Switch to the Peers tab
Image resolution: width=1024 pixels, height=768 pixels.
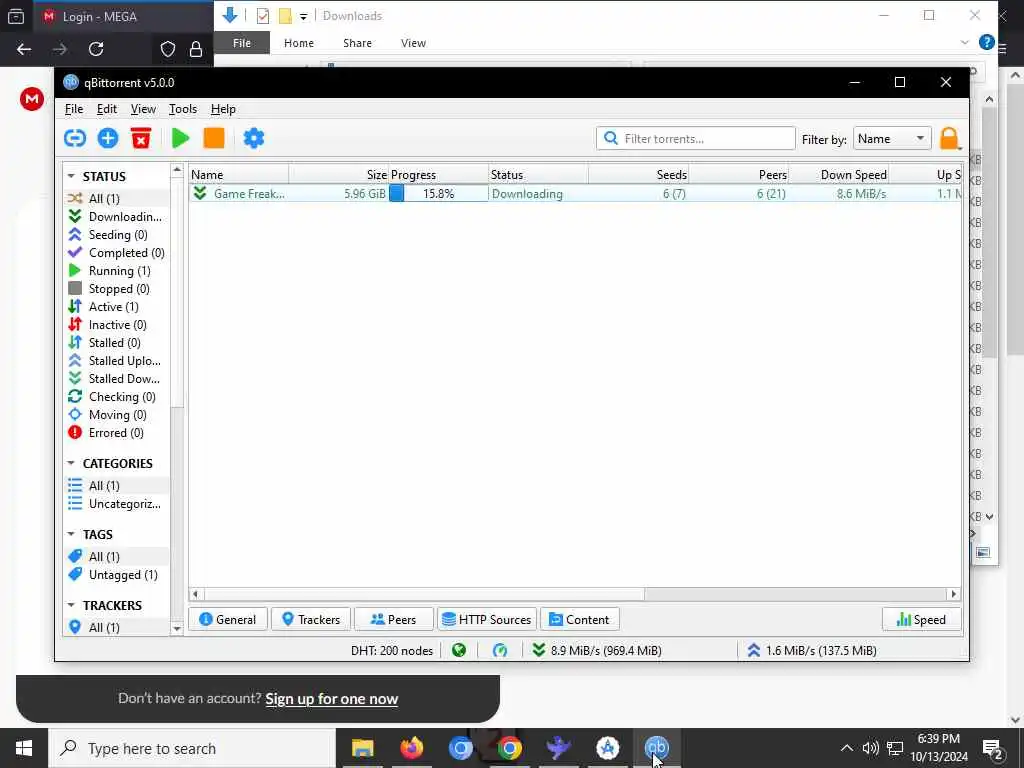pyautogui.click(x=394, y=620)
